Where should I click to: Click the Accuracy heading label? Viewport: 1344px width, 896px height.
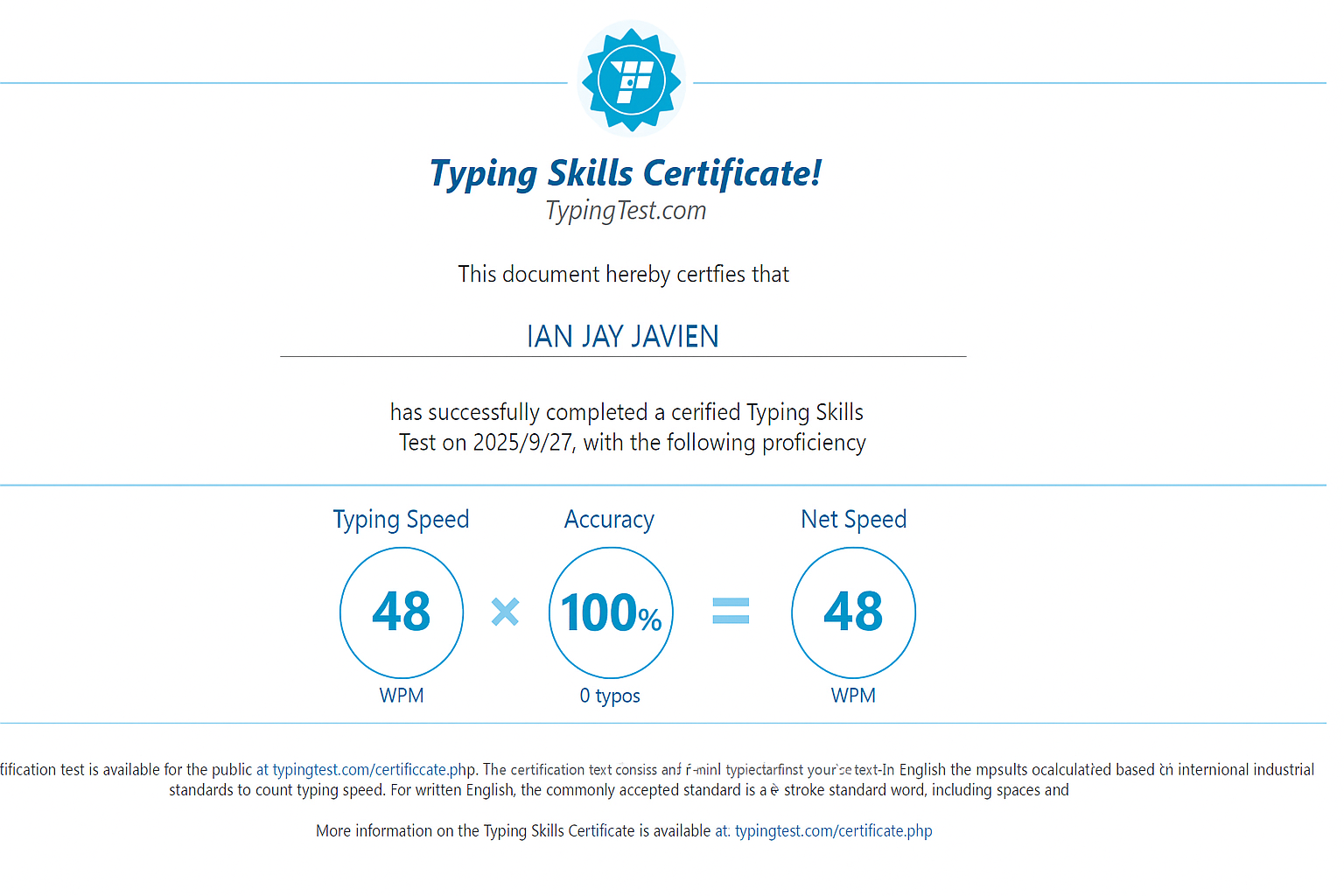pyautogui.click(x=609, y=519)
